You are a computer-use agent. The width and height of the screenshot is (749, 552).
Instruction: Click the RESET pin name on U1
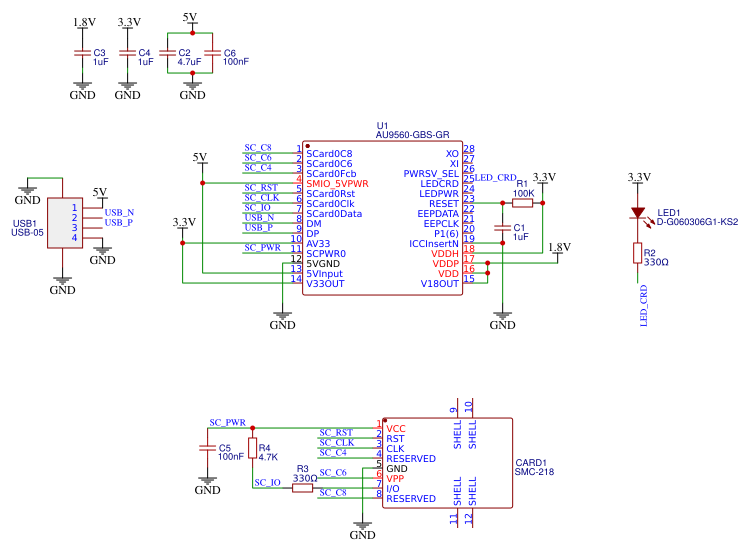pyautogui.click(x=444, y=204)
